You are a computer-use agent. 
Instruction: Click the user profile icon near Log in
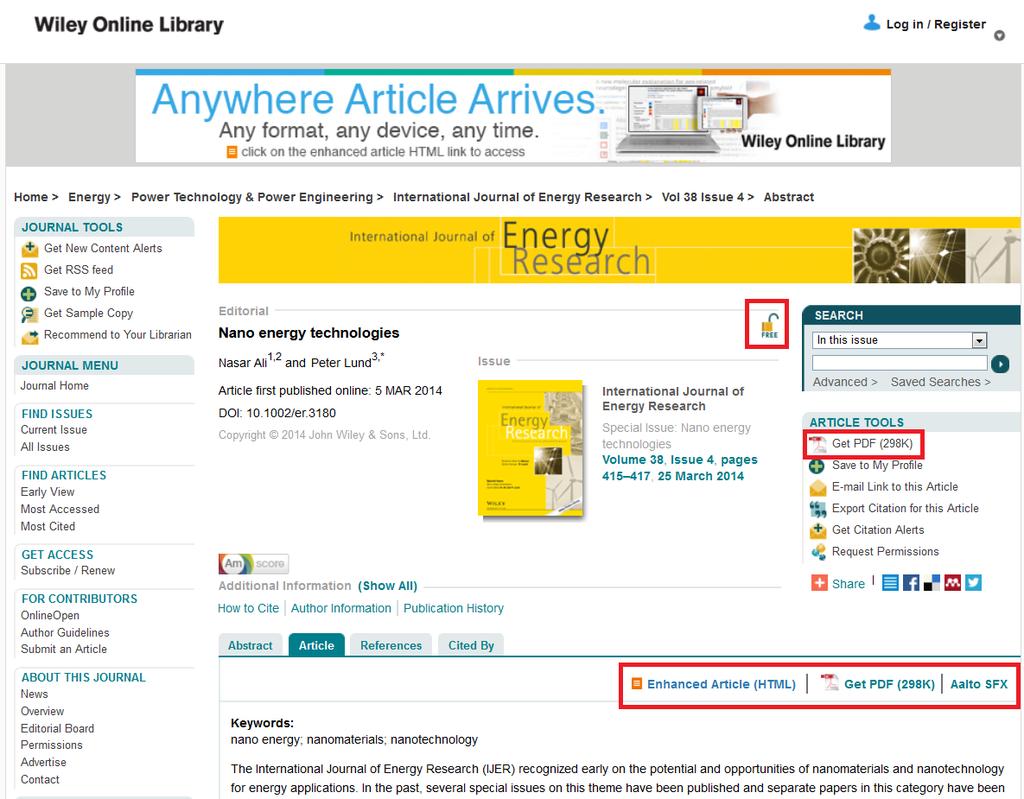tap(871, 23)
